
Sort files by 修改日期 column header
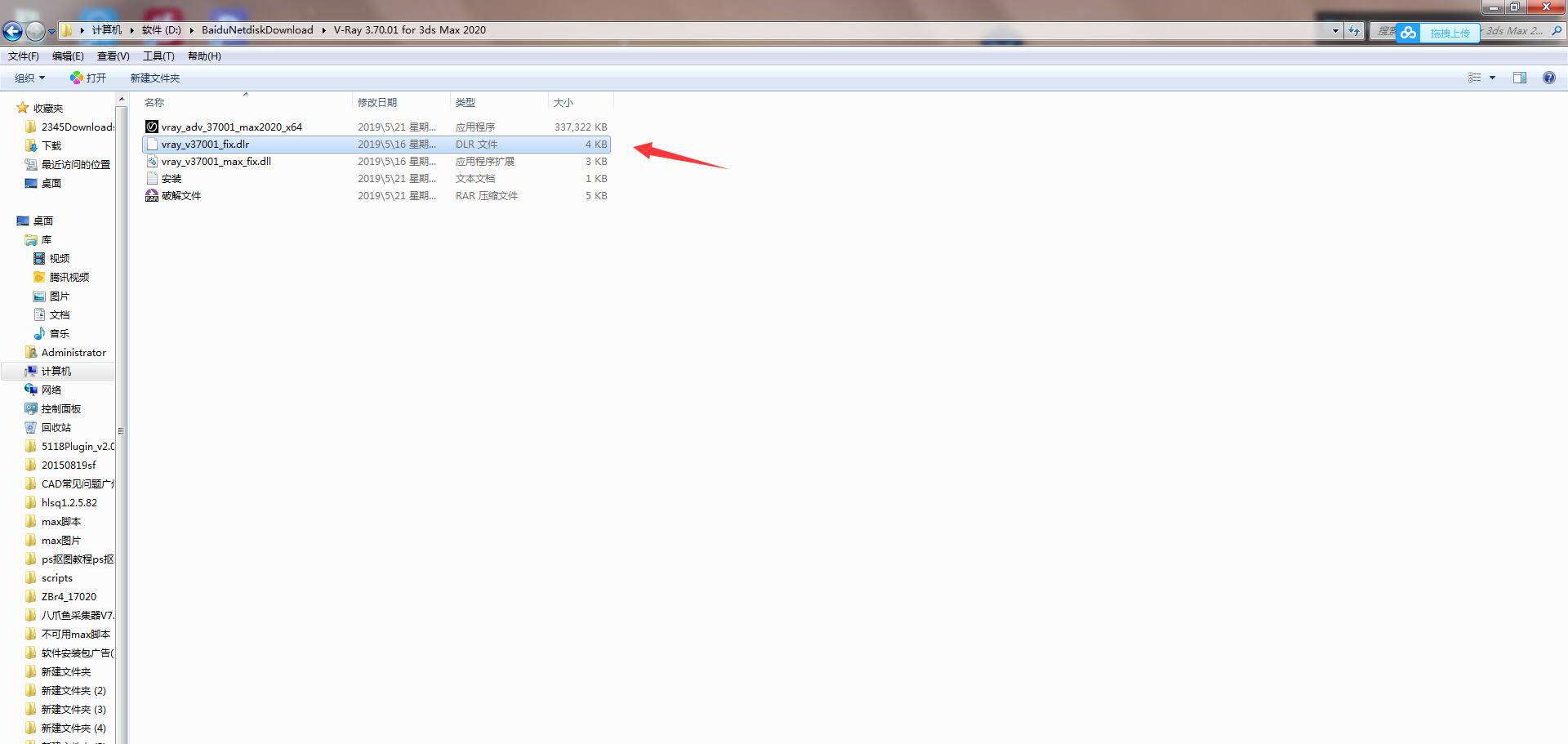click(377, 102)
